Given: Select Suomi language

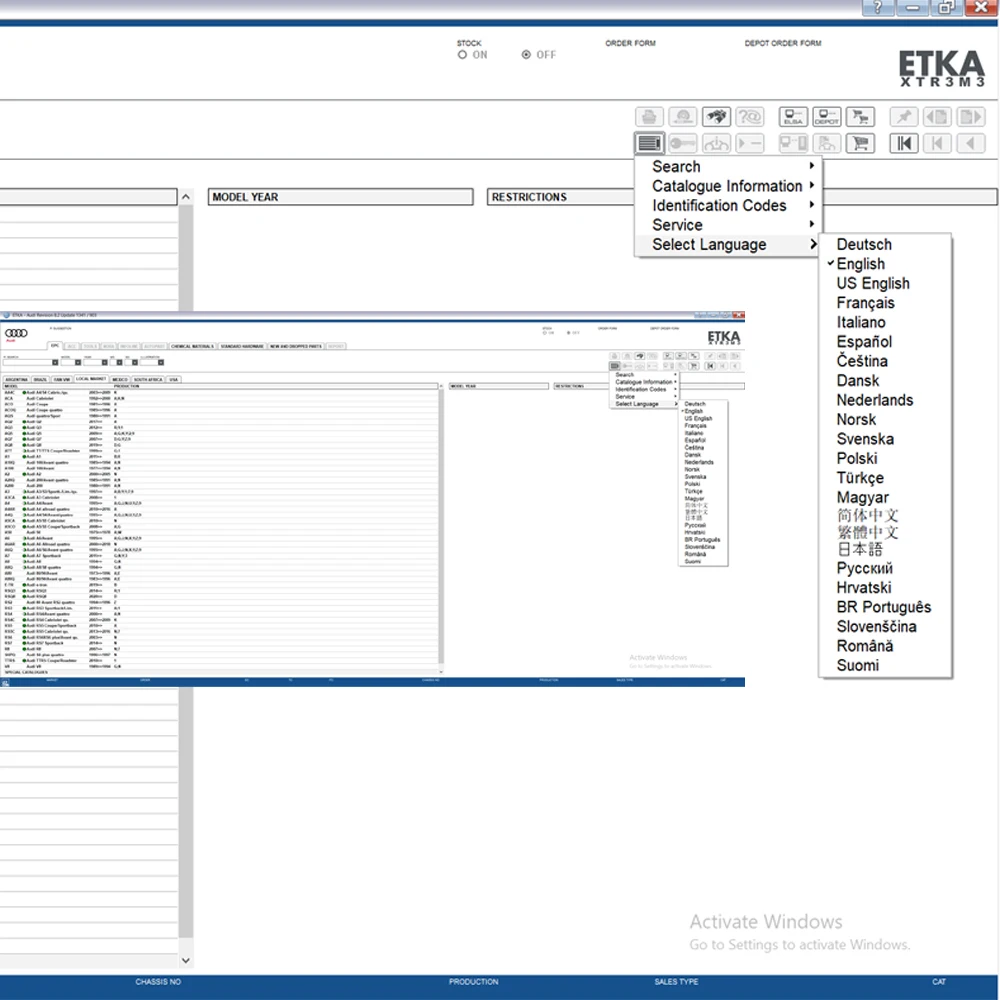Looking at the screenshot, I should [x=857, y=666].
